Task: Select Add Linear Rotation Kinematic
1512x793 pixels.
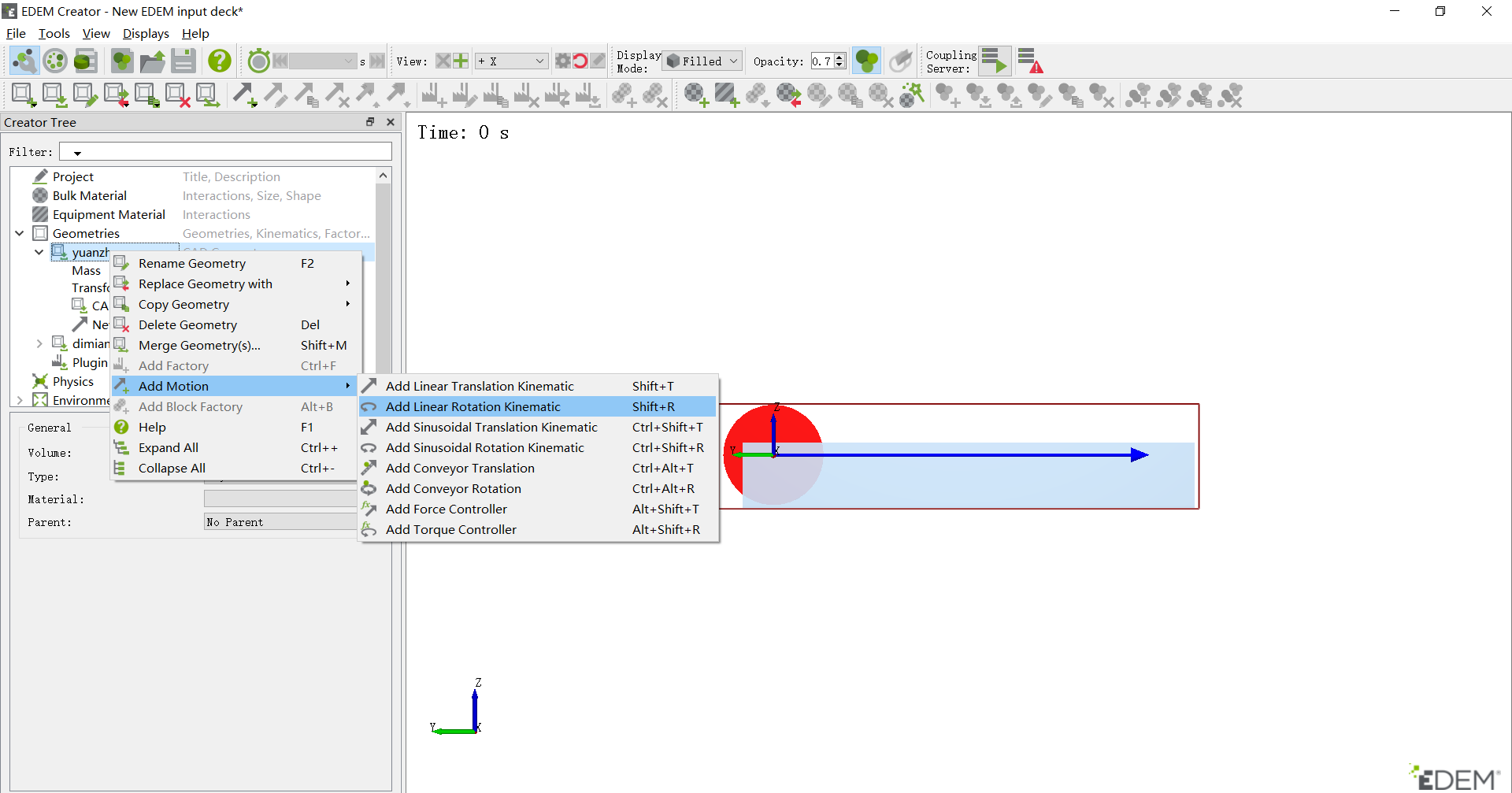Action: pyautogui.click(x=539, y=406)
